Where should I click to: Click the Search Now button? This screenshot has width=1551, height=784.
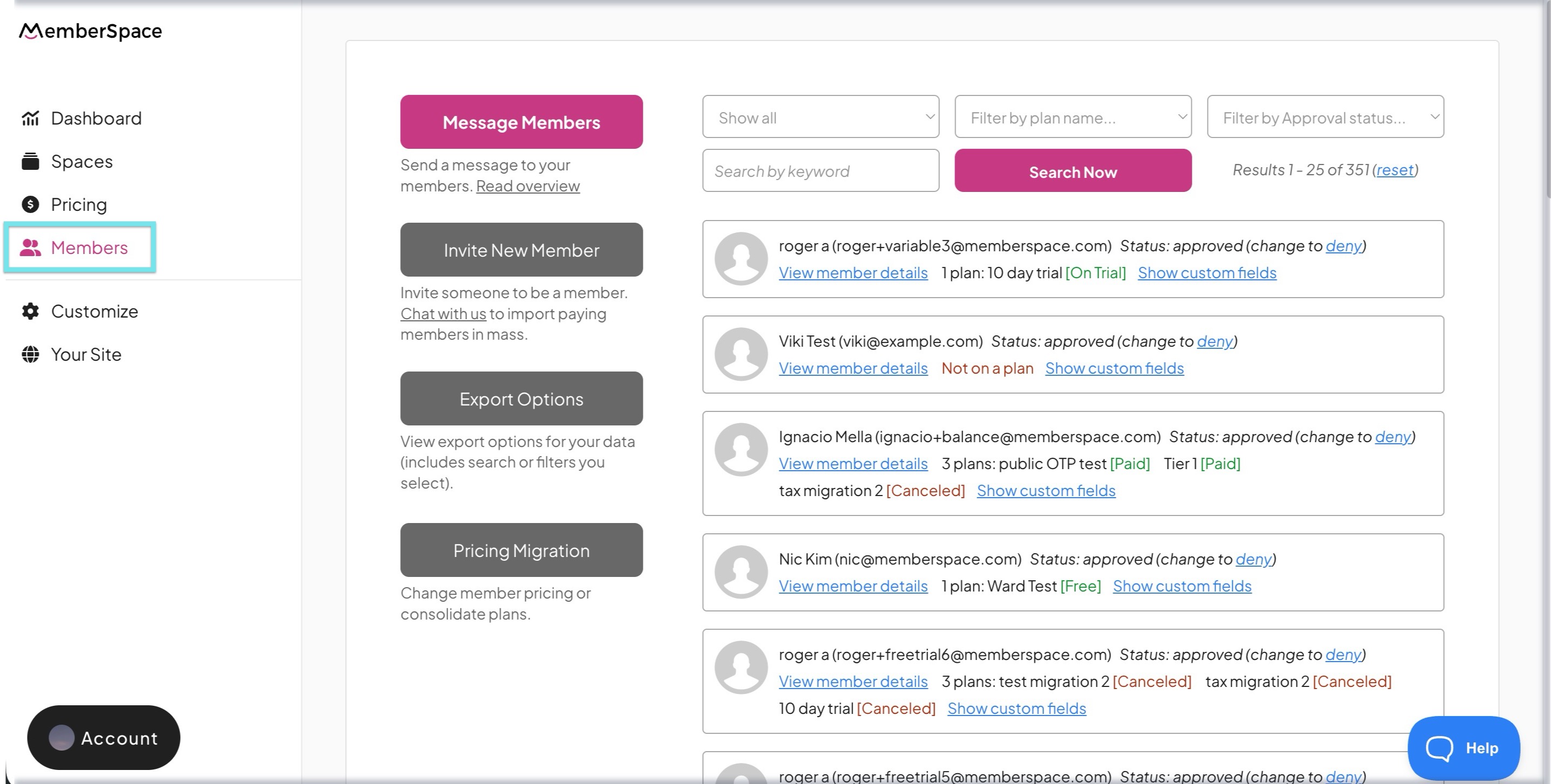click(1072, 171)
